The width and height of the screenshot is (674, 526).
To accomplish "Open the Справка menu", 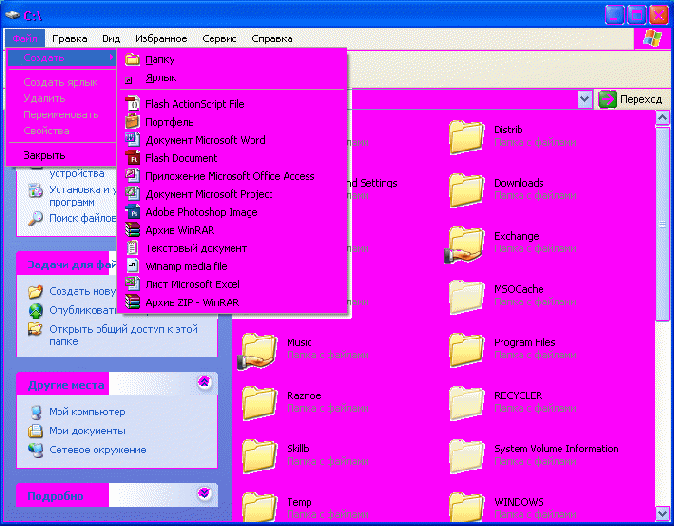I will coord(272,39).
